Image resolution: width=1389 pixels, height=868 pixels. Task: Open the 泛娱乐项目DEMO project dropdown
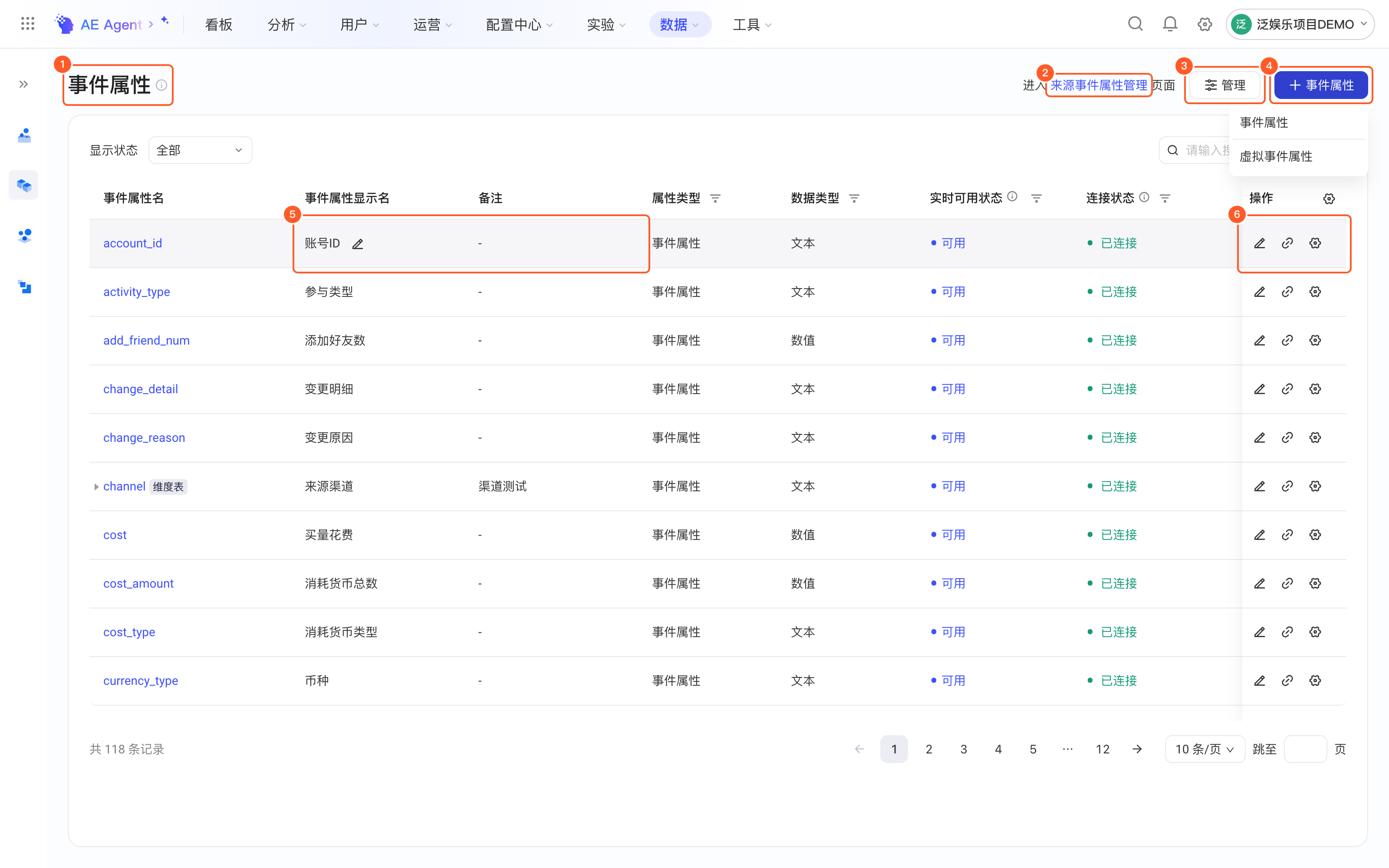pyautogui.click(x=1300, y=24)
